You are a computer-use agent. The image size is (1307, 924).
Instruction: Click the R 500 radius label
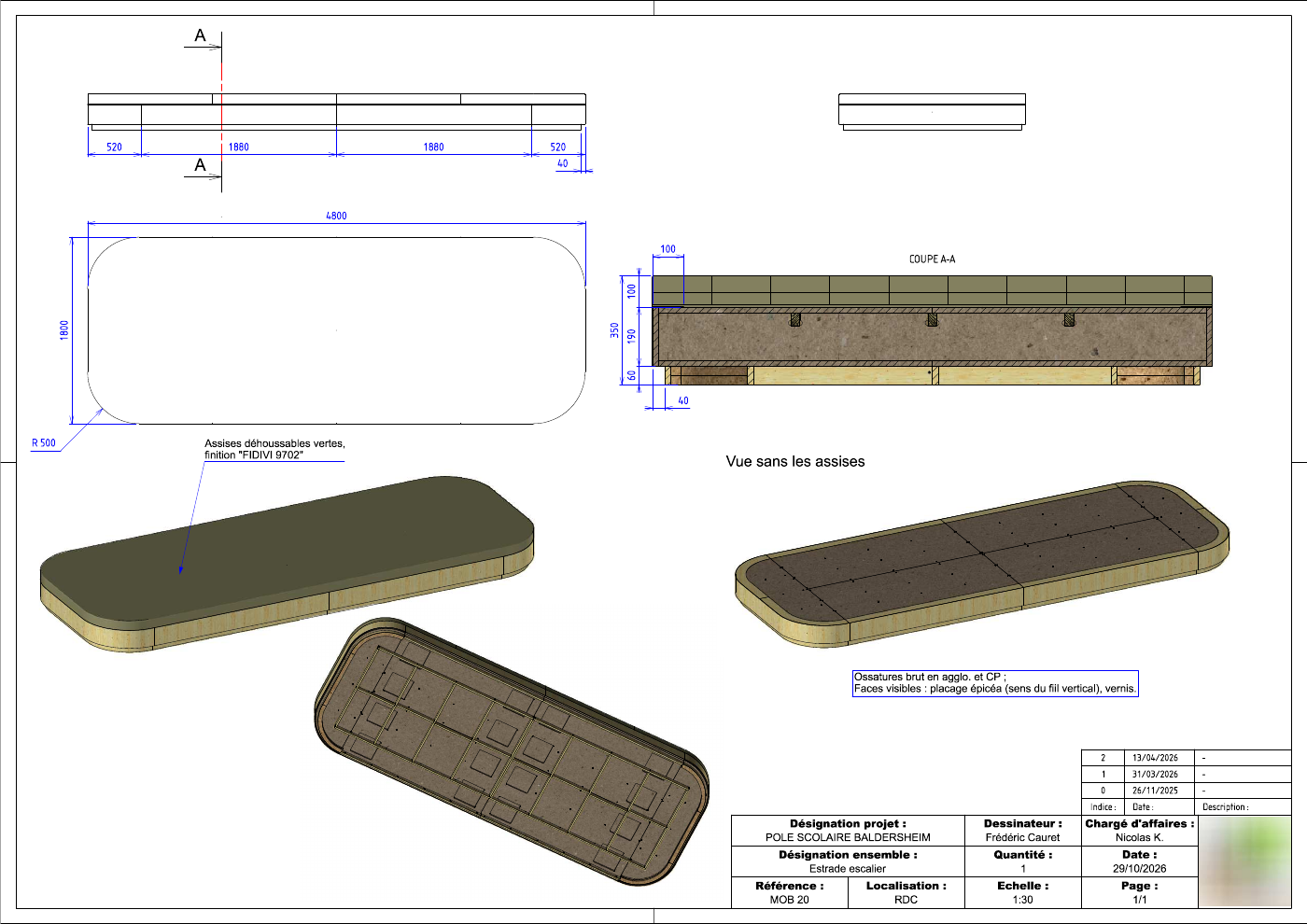[44, 443]
